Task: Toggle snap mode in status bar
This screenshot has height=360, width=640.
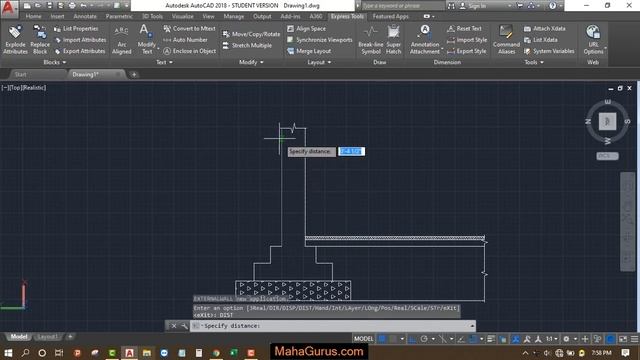Action: tap(393, 339)
